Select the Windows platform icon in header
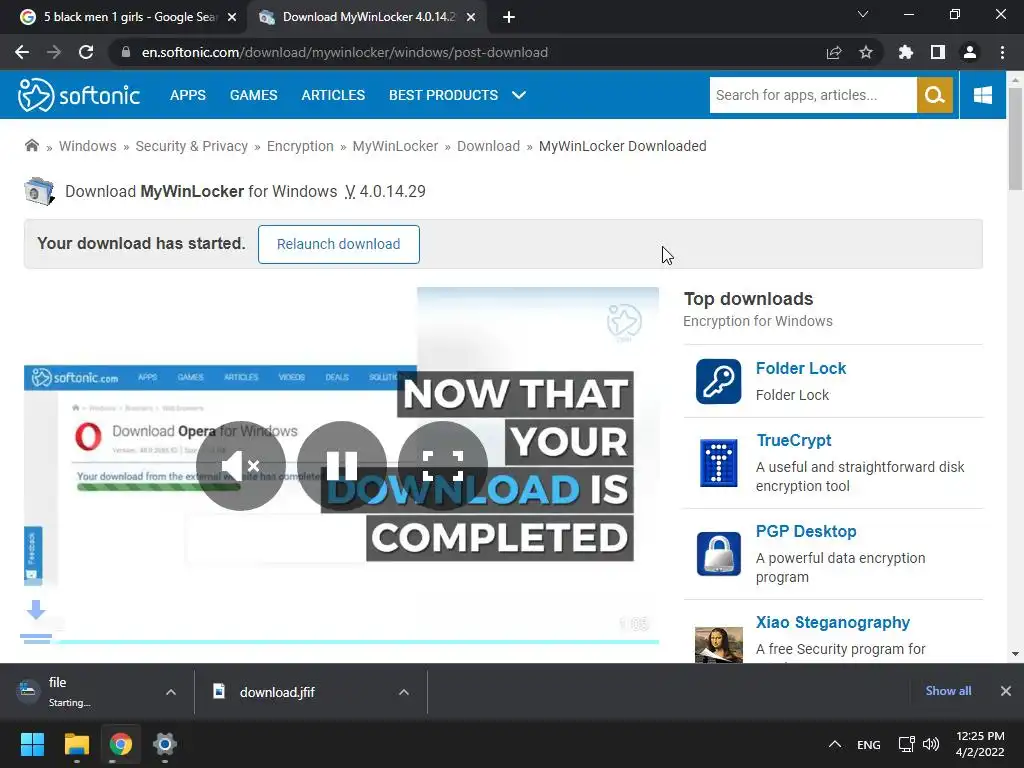This screenshot has height=768, width=1024. coord(982,95)
